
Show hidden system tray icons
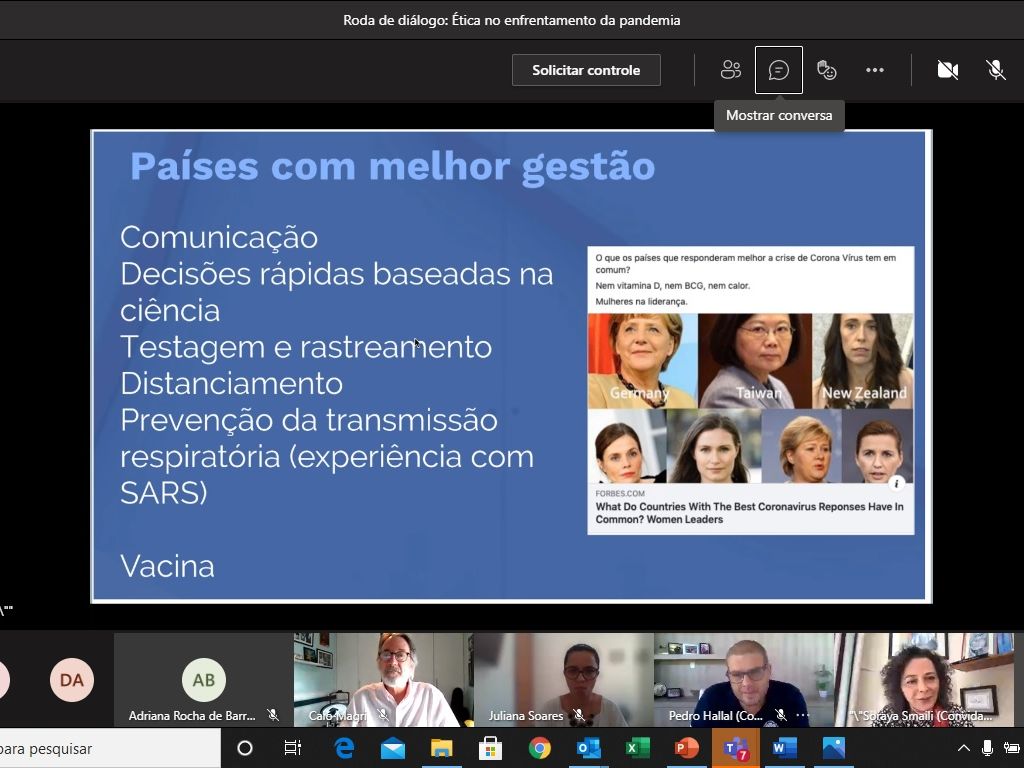964,748
